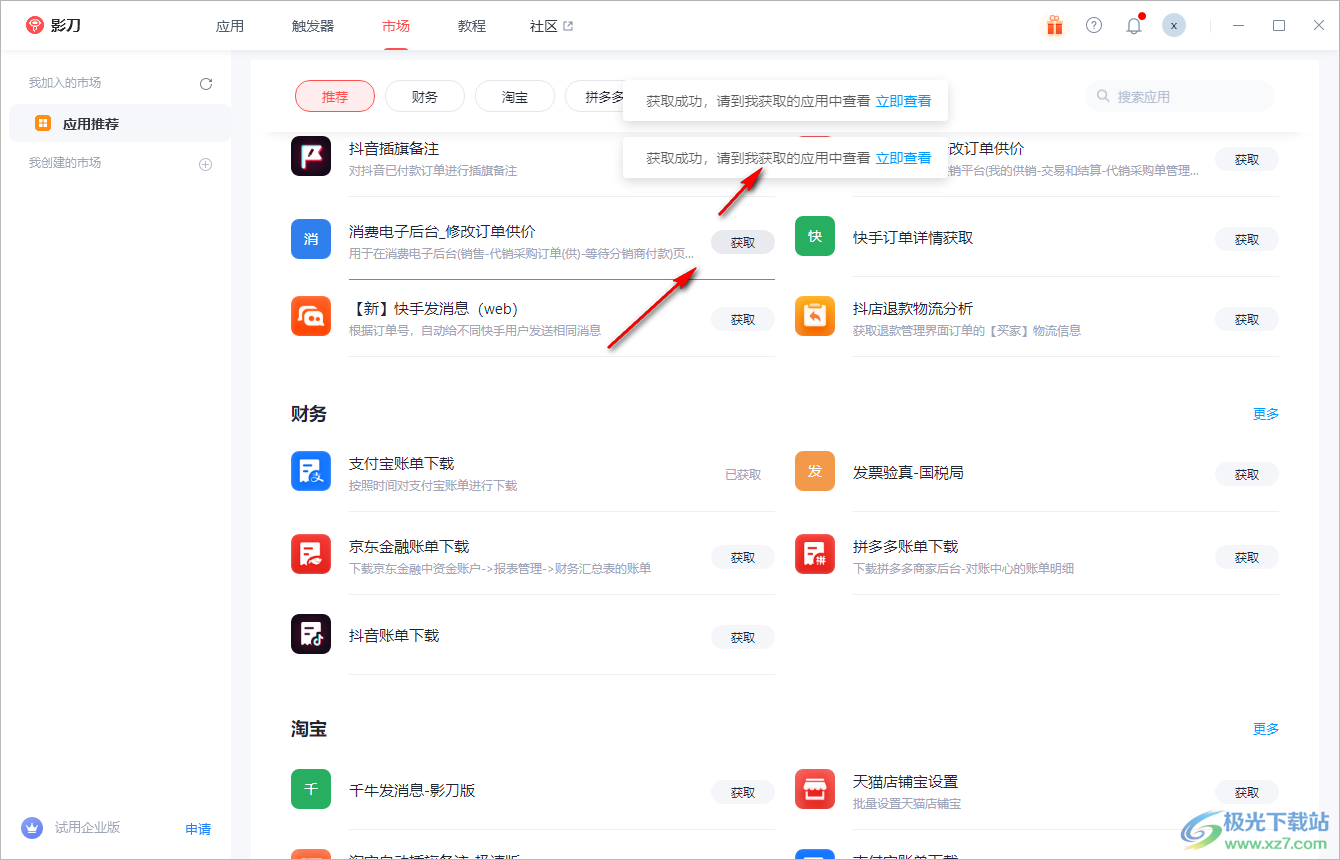Click the 快手订单详情获取 green icon
This screenshot has width=1340, height=860.
tap(815, 236)
